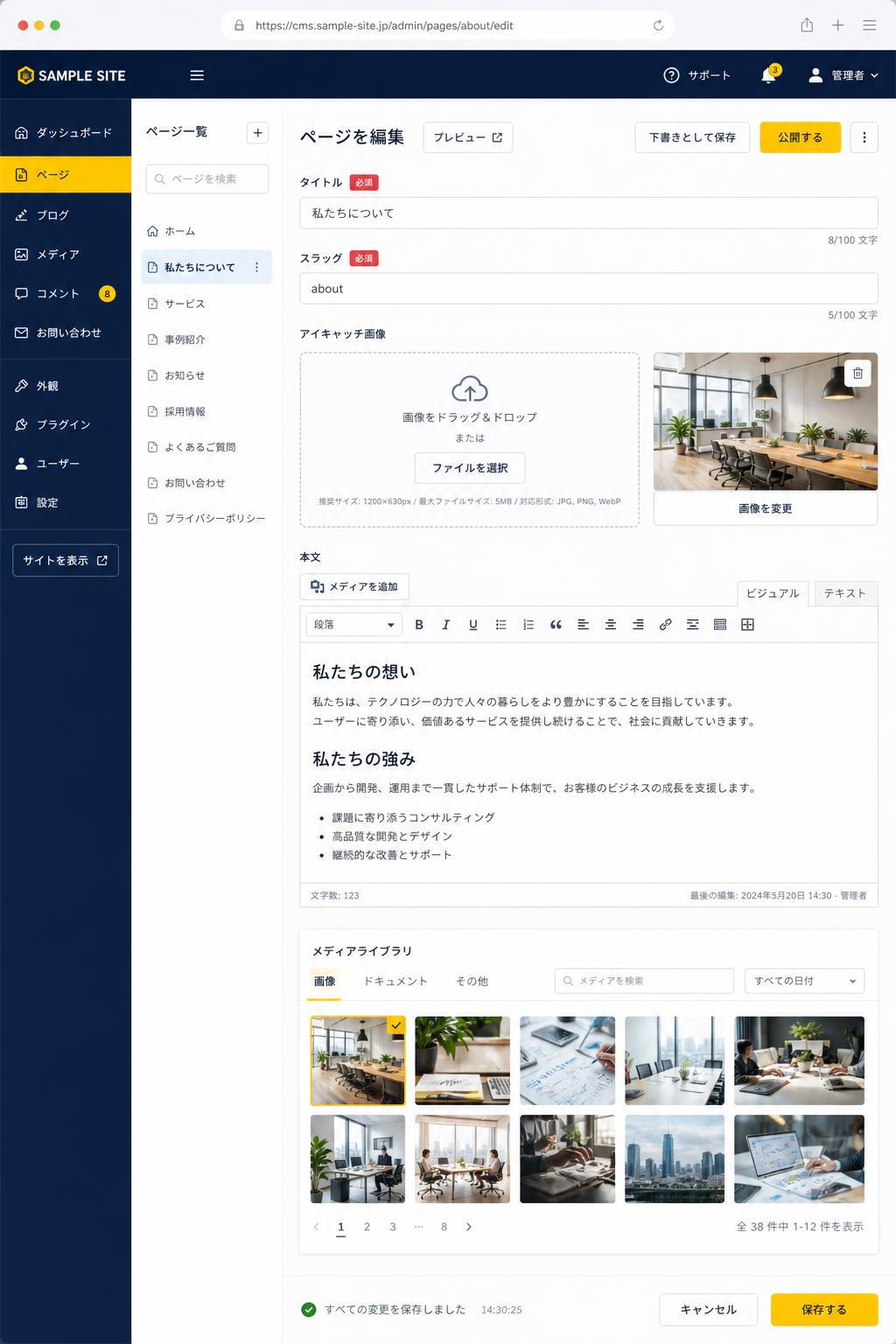Select the checked conference room thumbnail
Image resolution: width=896 pixels, height=1344 pixels.
coord(358,1060)
